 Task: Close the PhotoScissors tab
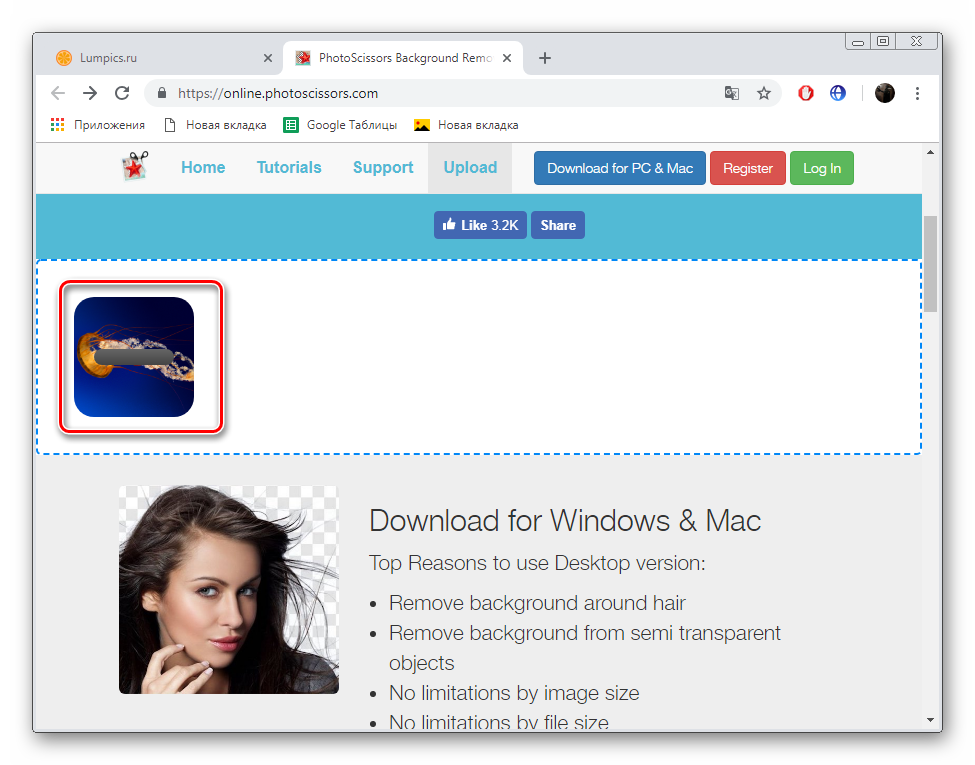point(507,58)
